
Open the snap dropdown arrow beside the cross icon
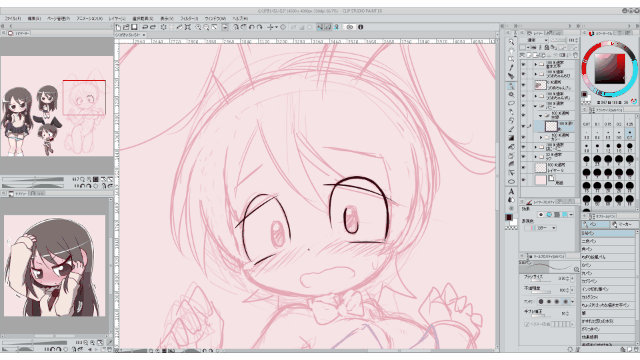tap(276, 27)
